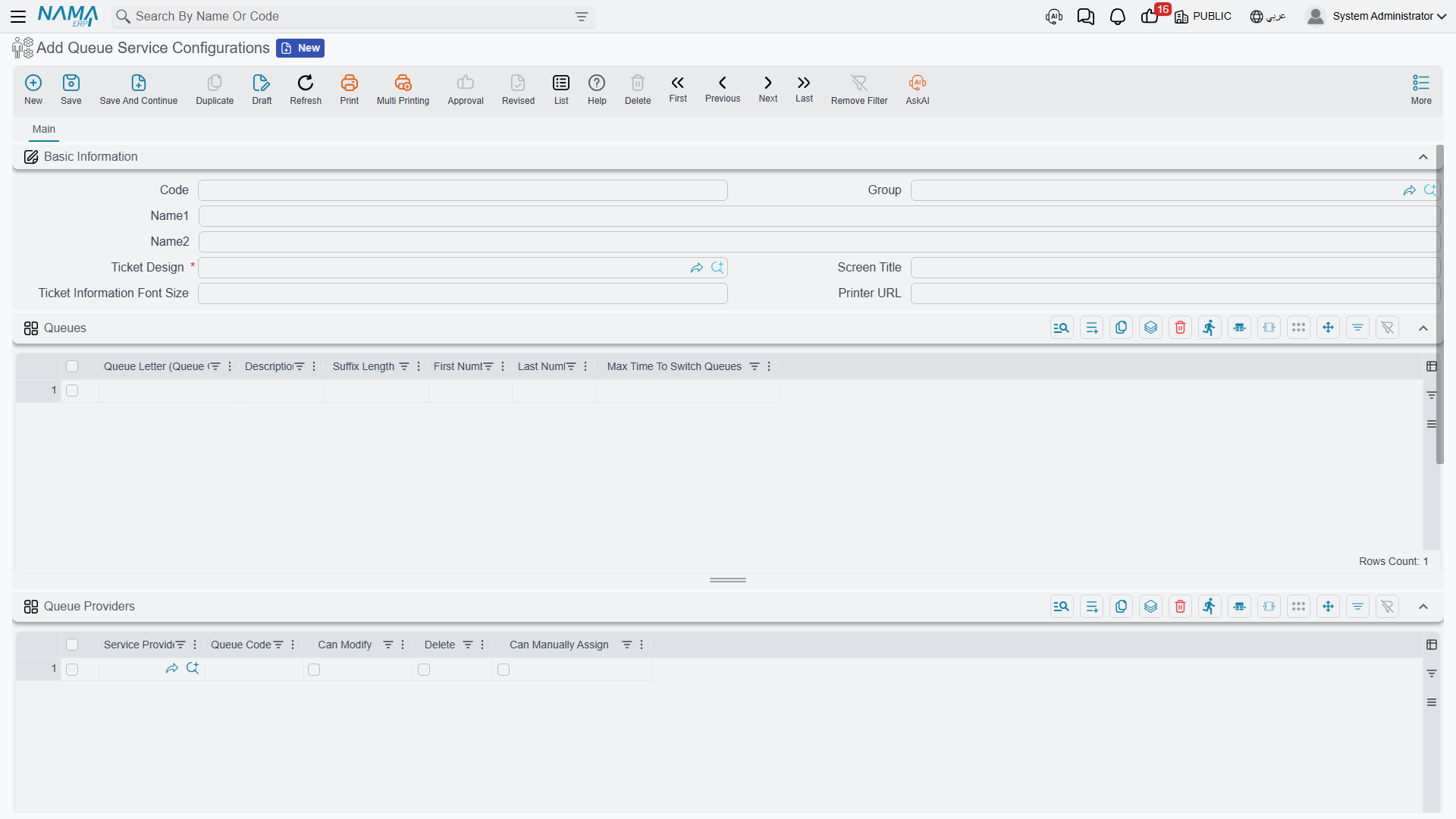The width and height of the screenshot is (1456, 819).
Task: Open System Administrator user dropdown
Action: 1376,16
